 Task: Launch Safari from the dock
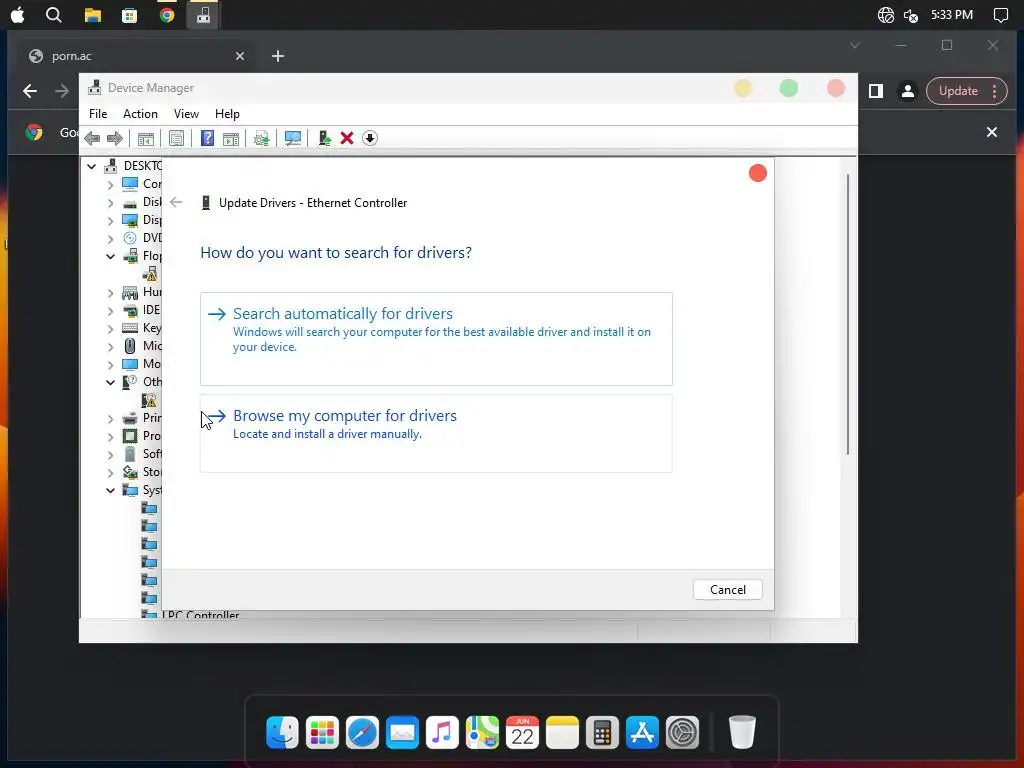tap(362, 732)
